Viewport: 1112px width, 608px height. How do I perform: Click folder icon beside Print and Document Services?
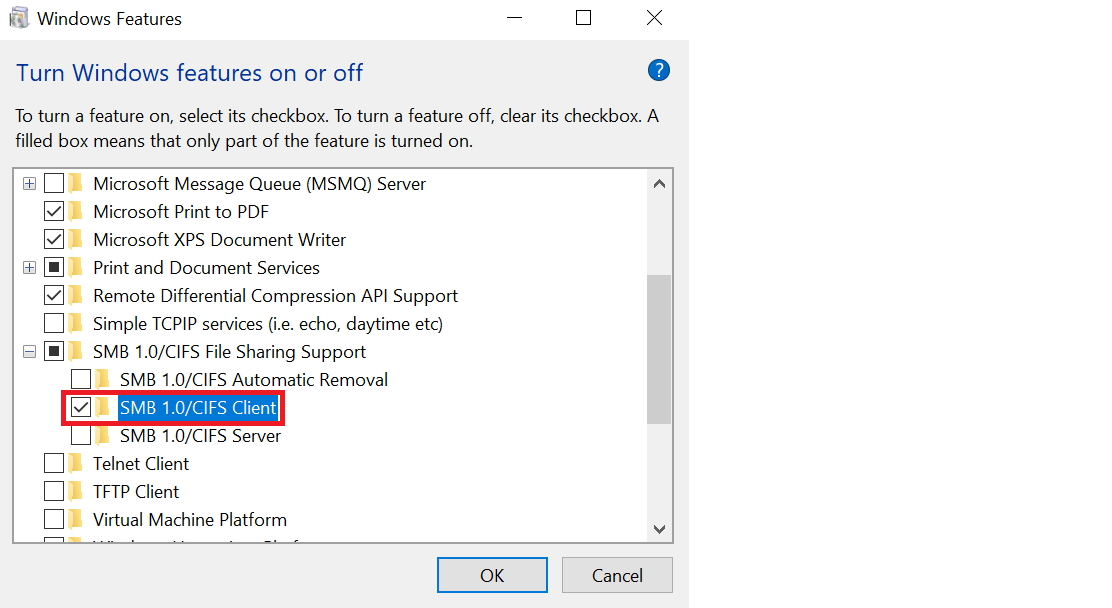(76, 267)
